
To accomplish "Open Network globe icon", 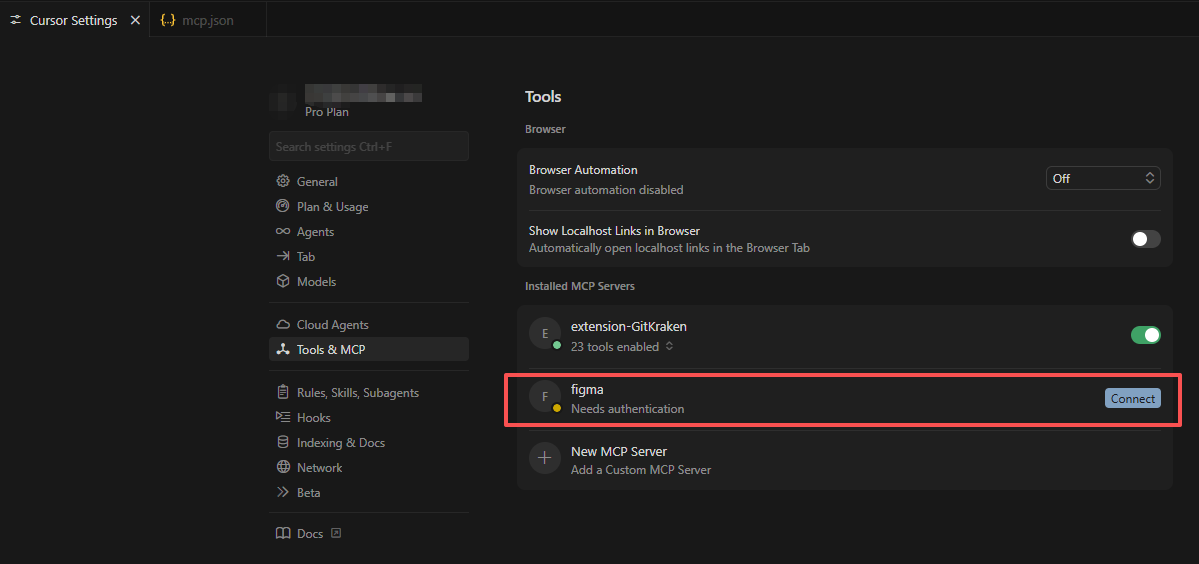I will pyautogui.click(x=283, y=468).
